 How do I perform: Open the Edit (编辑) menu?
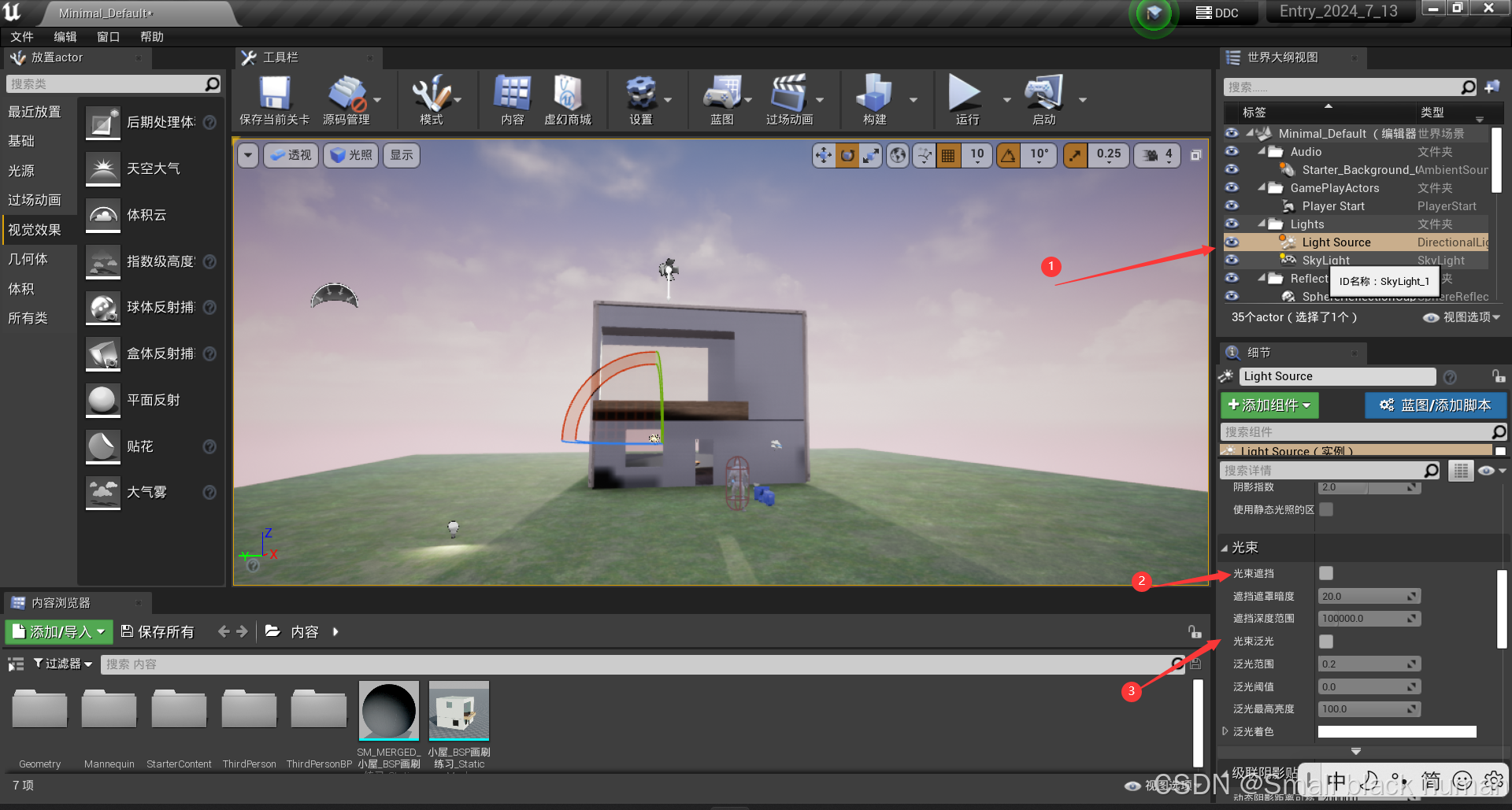[65, 37]
